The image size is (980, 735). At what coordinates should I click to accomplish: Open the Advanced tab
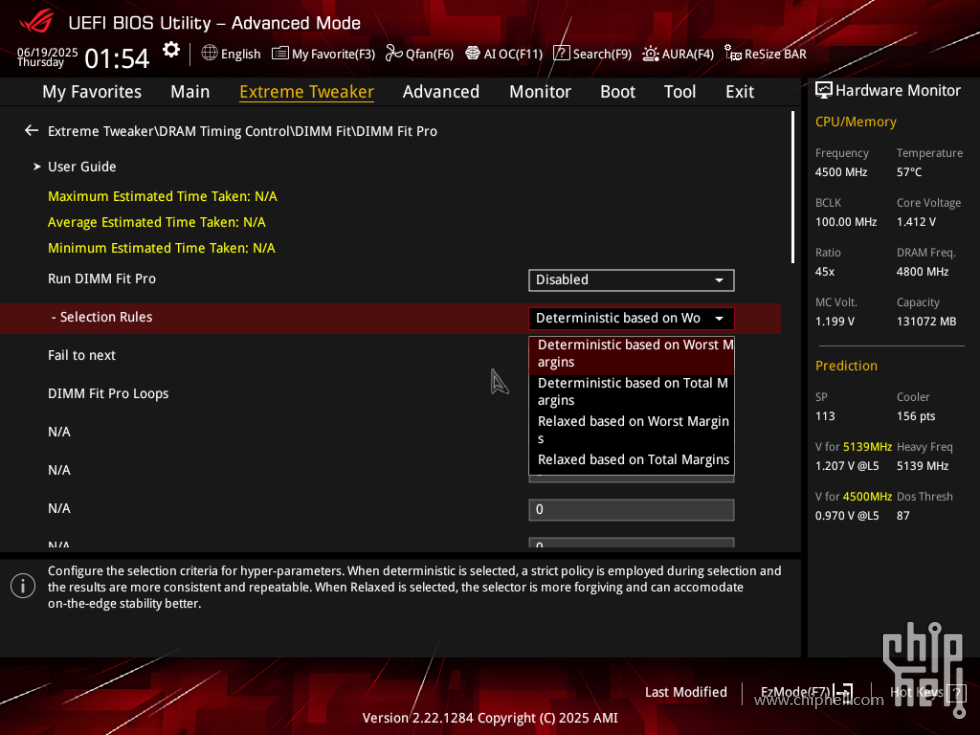[x=441, y=92]
